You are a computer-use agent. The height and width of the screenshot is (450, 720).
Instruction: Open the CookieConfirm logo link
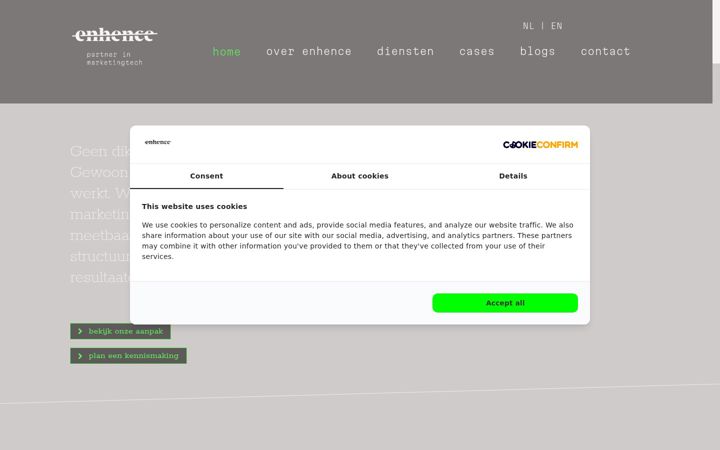click(x=540, y=145)
